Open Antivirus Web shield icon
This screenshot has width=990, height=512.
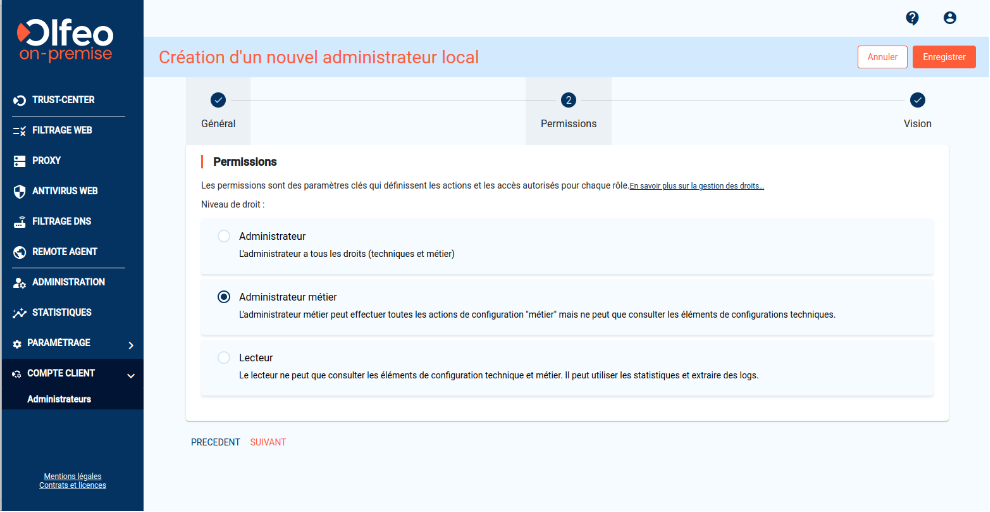(19, 191)
